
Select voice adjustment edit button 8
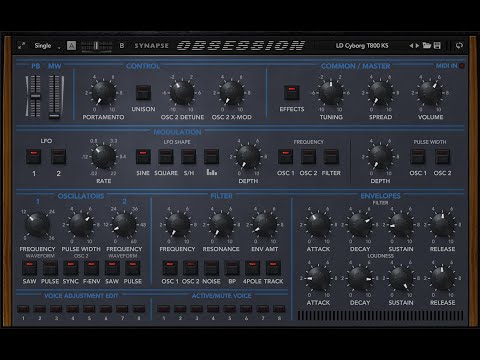[139, 309]
